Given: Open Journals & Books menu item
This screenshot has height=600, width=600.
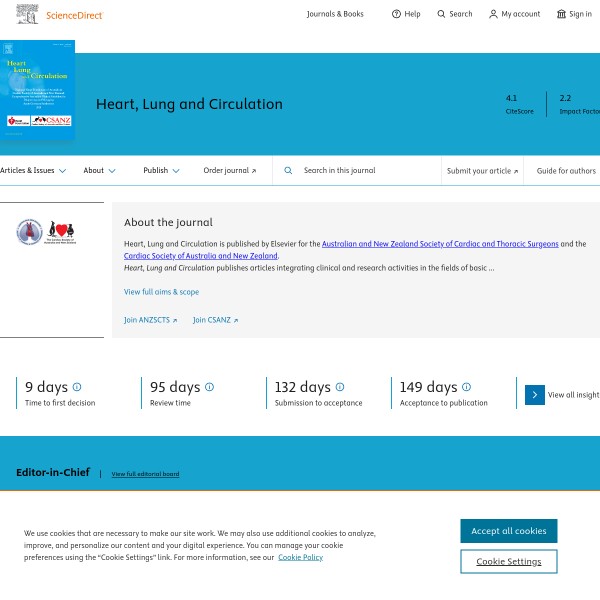Looking at the screenshot, I should [335, 14].
